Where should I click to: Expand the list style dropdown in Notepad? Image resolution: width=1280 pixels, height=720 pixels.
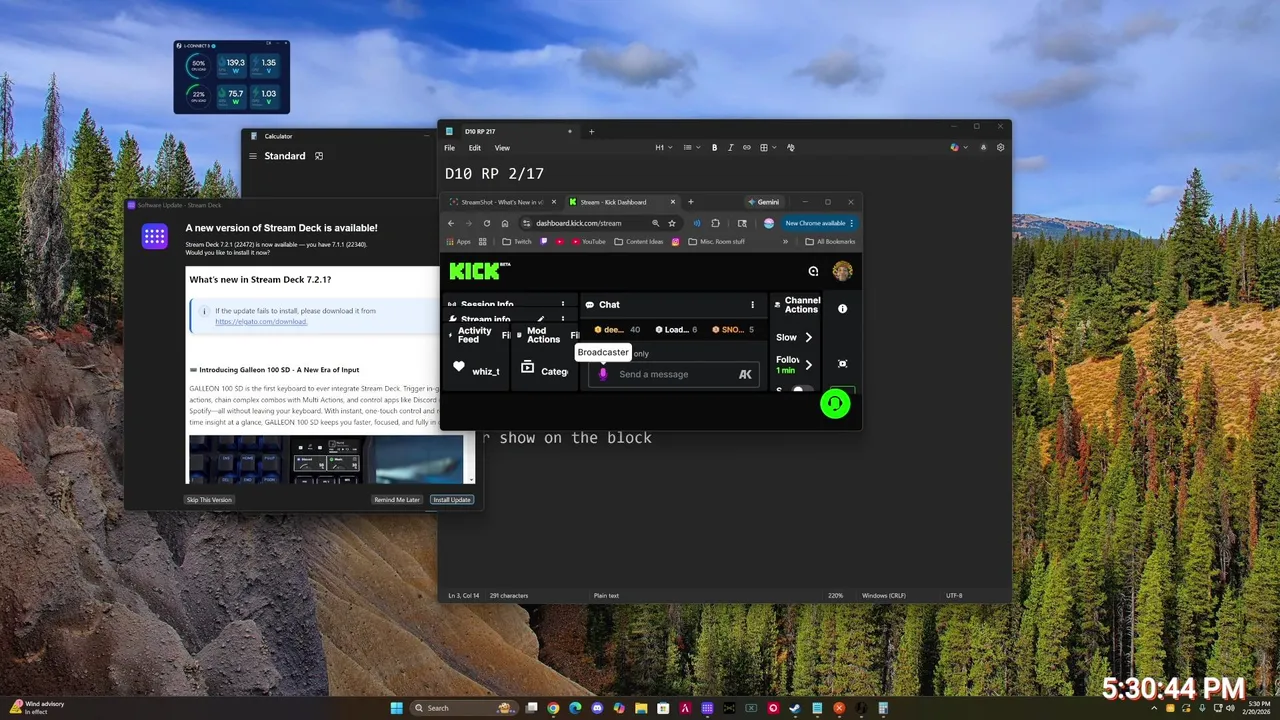click(x=691, y=147)
